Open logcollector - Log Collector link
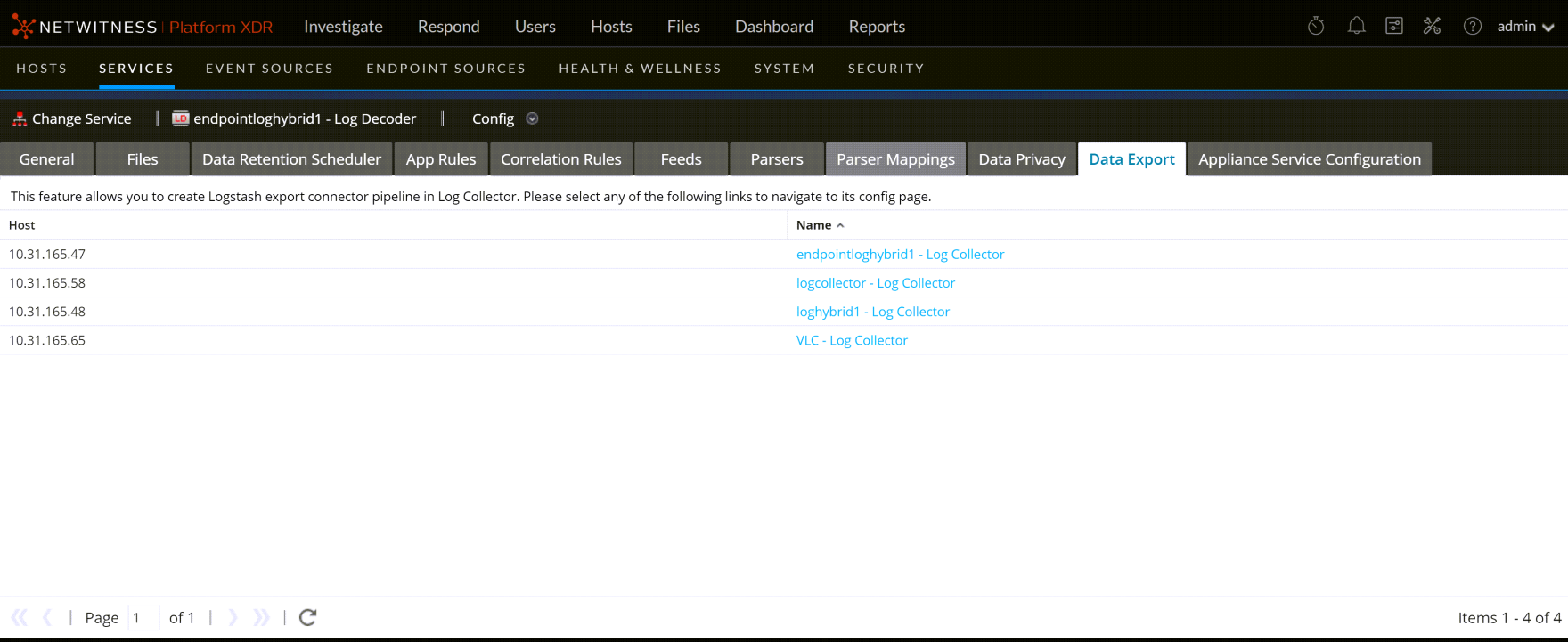This screenshot has height=642, width=1568. coord(876,283)
